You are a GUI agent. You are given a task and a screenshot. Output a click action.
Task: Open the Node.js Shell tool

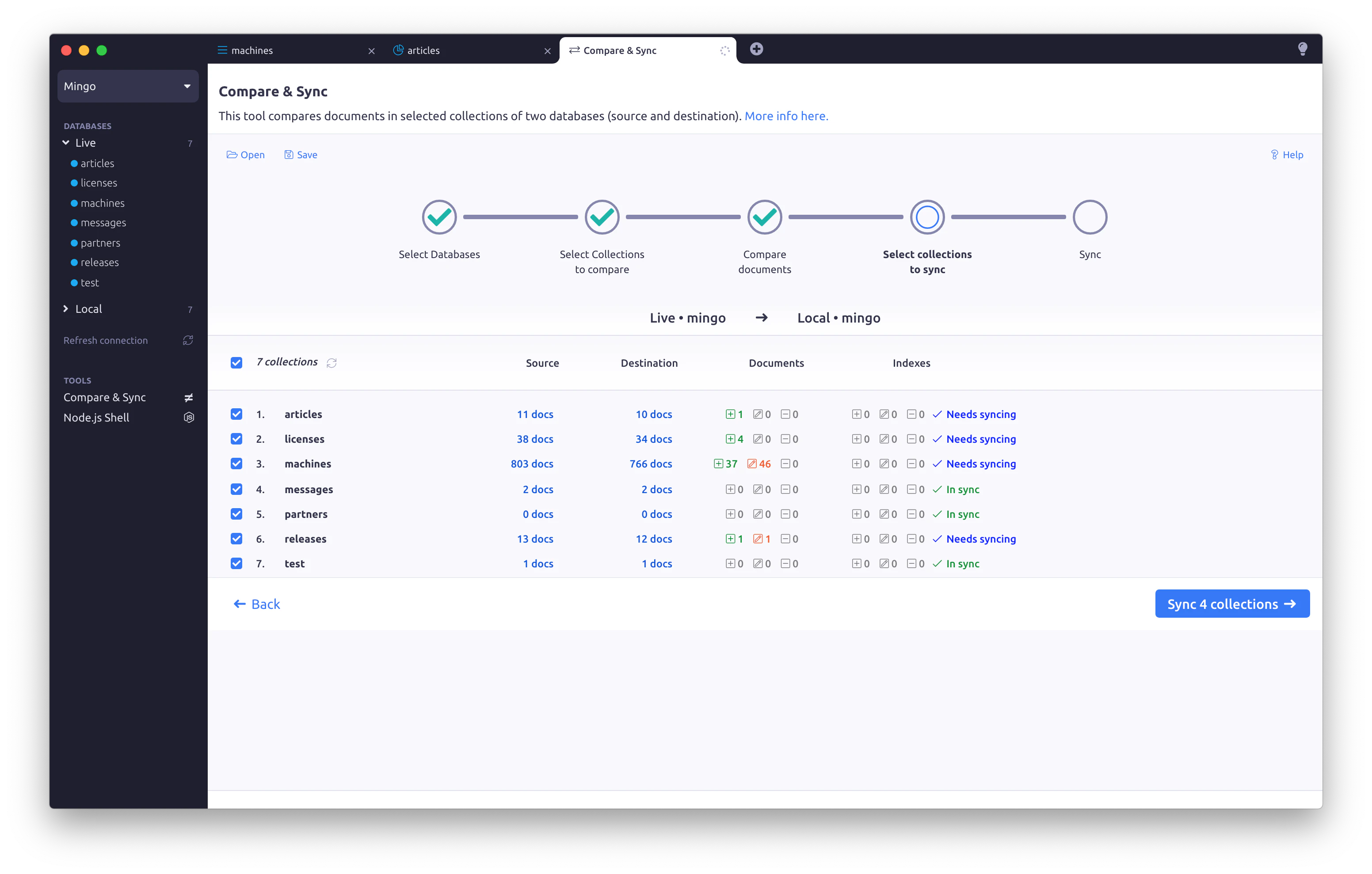[96, 417]
